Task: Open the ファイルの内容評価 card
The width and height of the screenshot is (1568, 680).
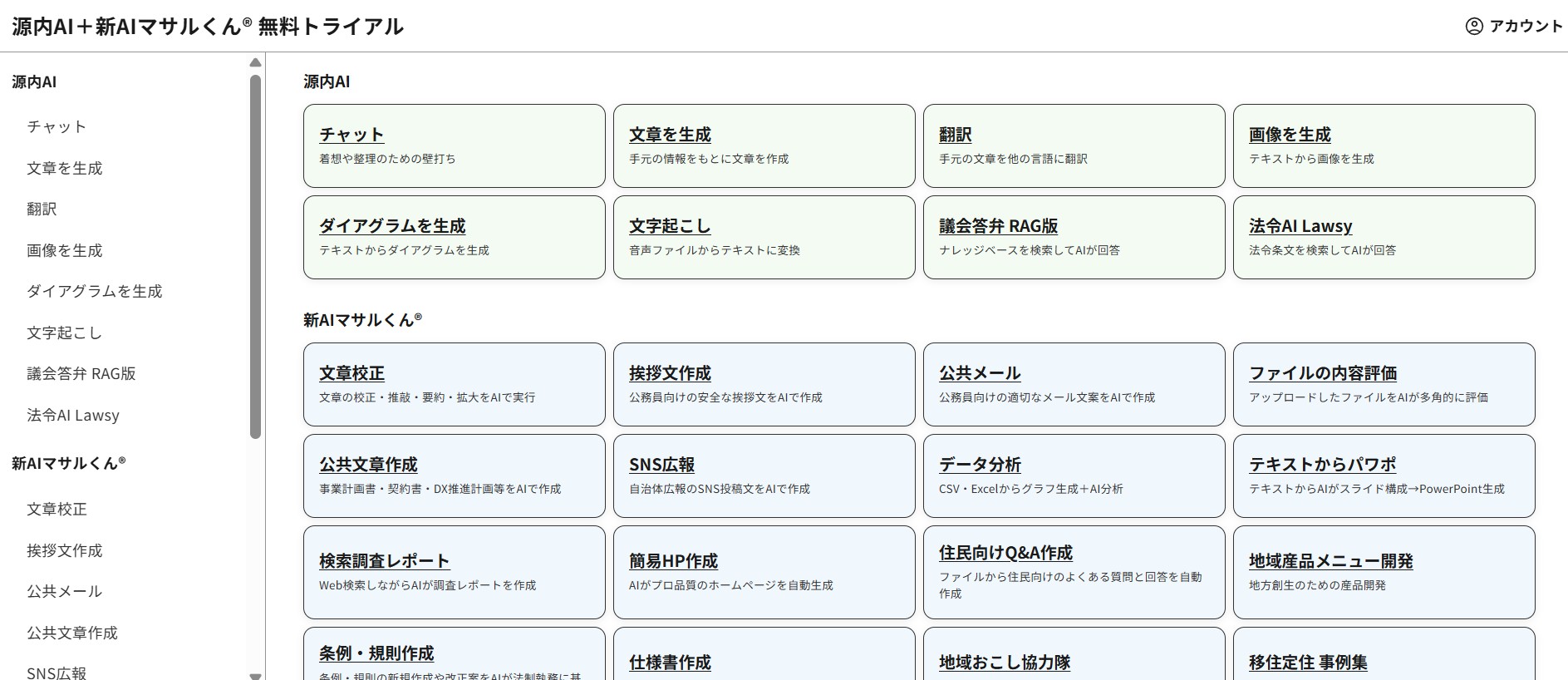Action: point(1384,384)
